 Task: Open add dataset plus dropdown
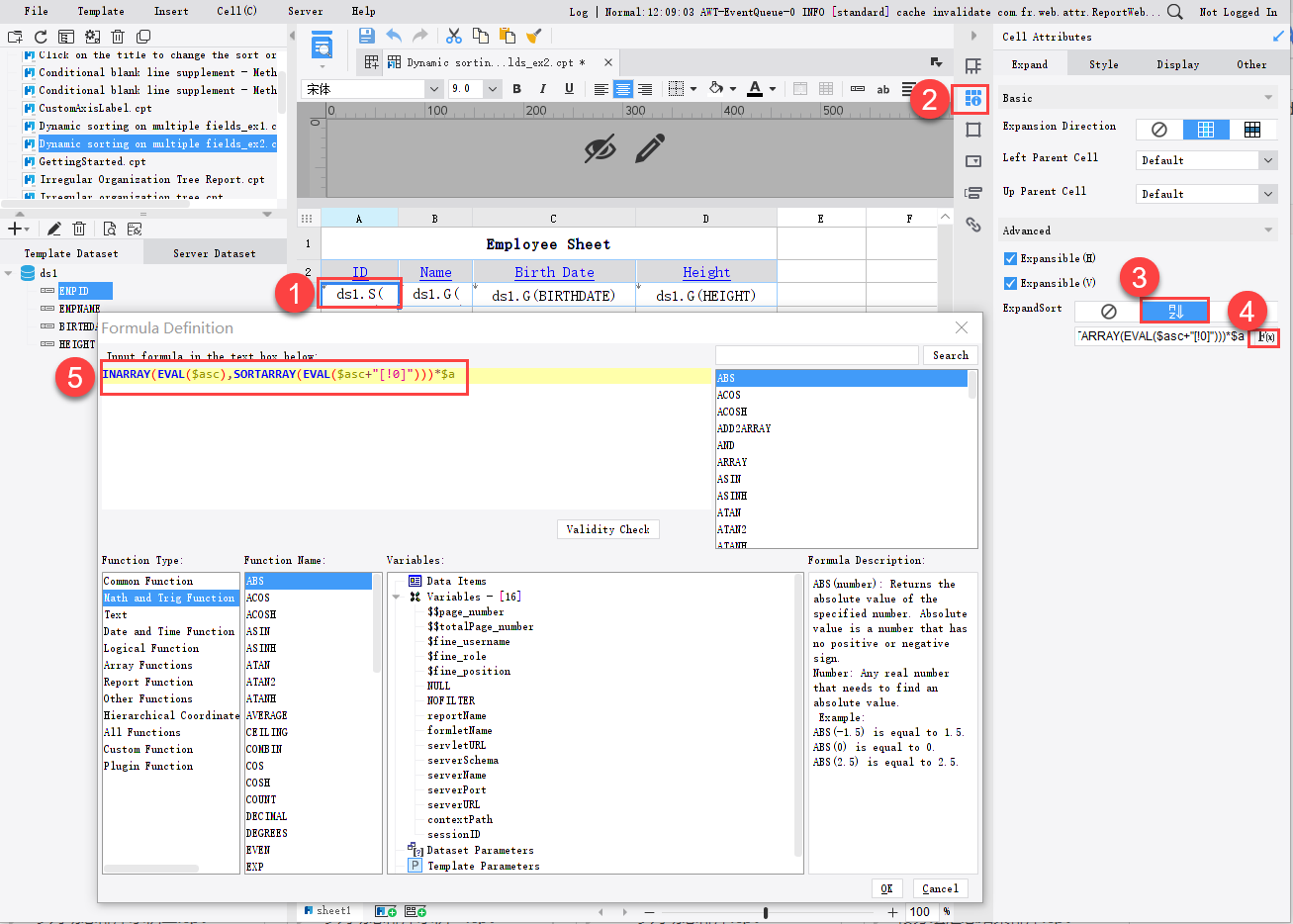click(x=19, y=229)
